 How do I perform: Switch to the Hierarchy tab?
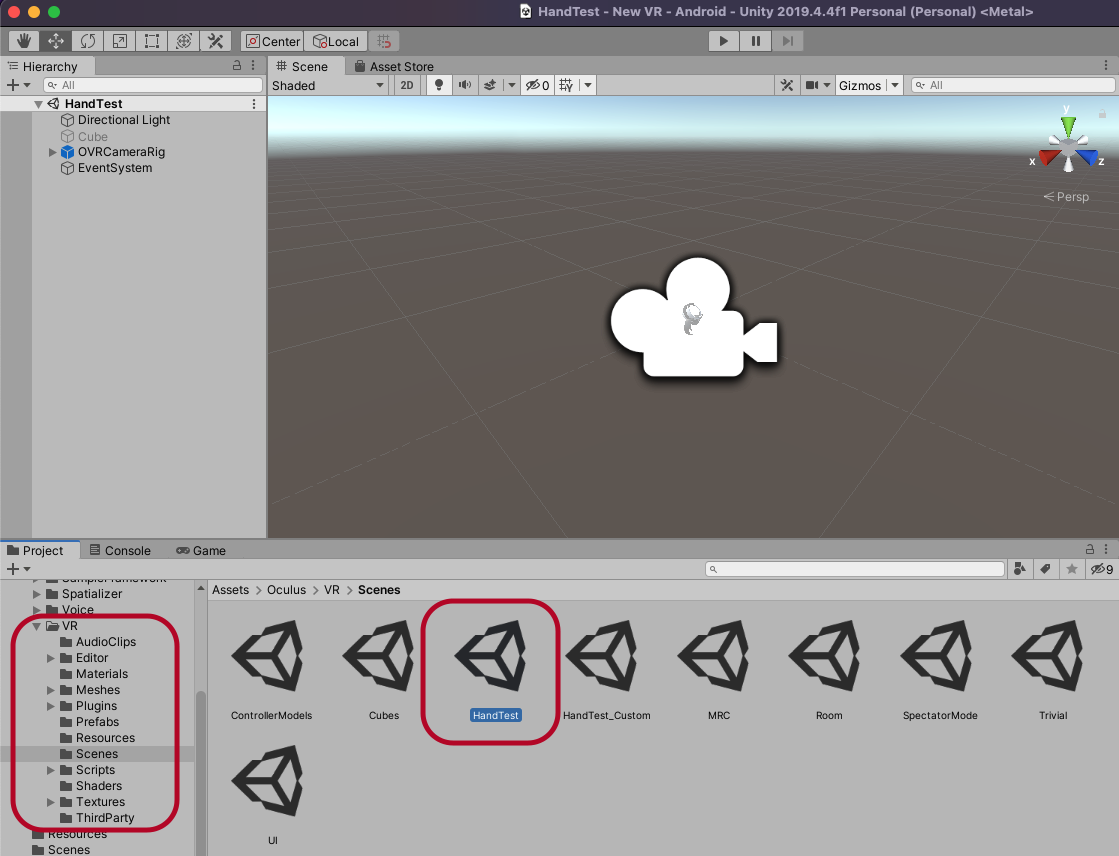click(x=43, y=66)
